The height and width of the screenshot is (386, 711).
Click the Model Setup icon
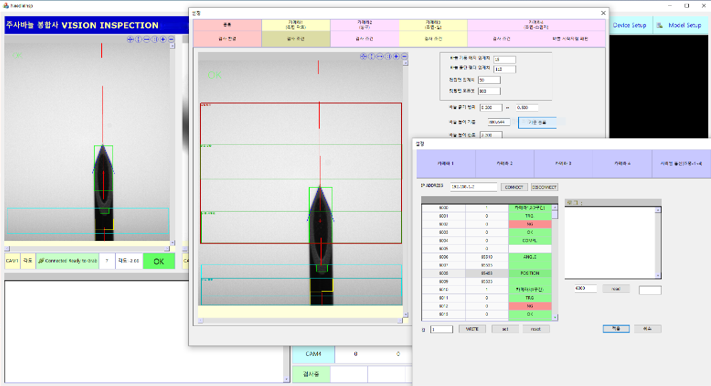(x=660, y=25)
